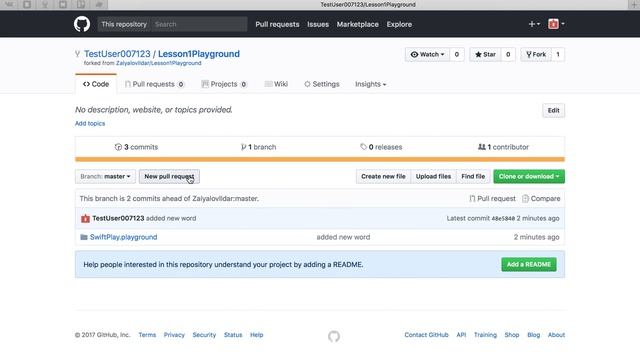Viewport: 640px width, 360px height.
Task: Open the Clone or download dropdown
Action: point(529,176)
